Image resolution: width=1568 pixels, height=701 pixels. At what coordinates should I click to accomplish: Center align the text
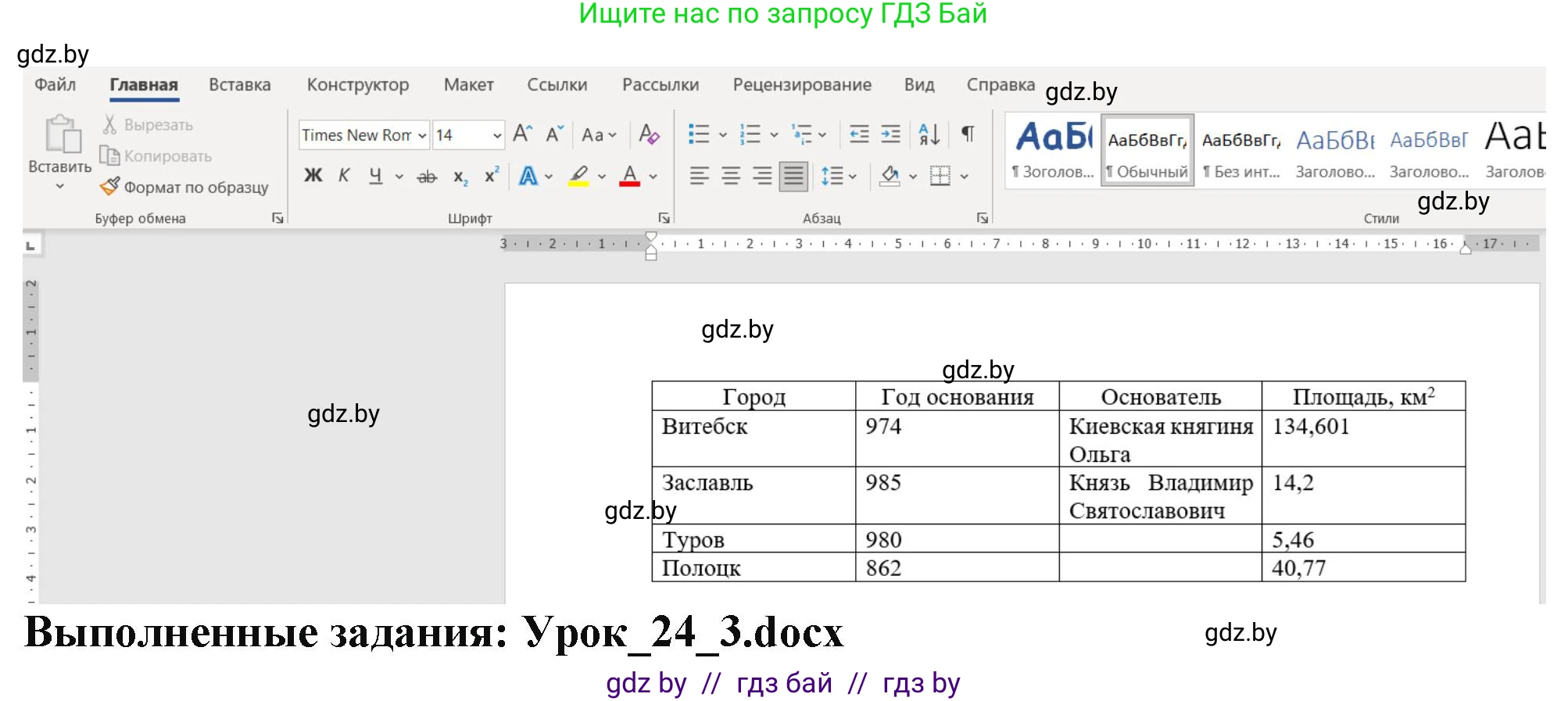pos(731,176)
